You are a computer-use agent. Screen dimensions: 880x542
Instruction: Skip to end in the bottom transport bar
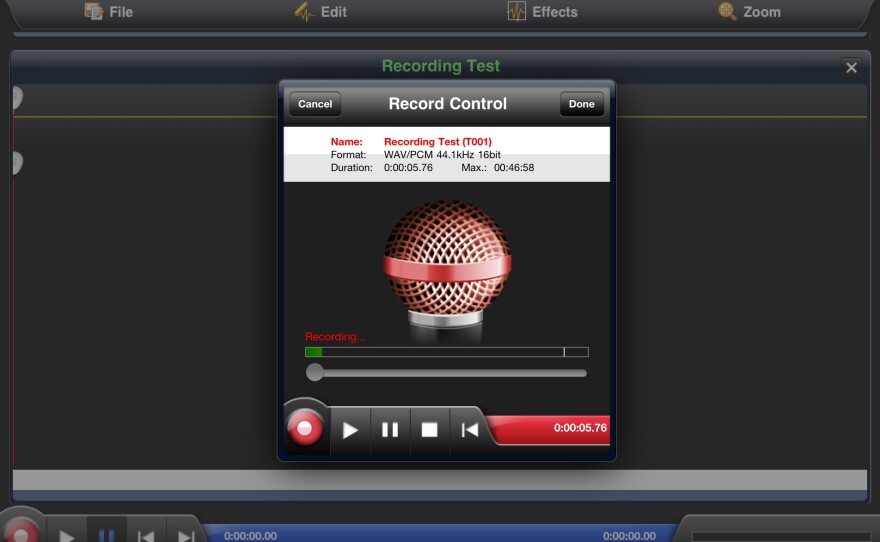click(185, 534)
